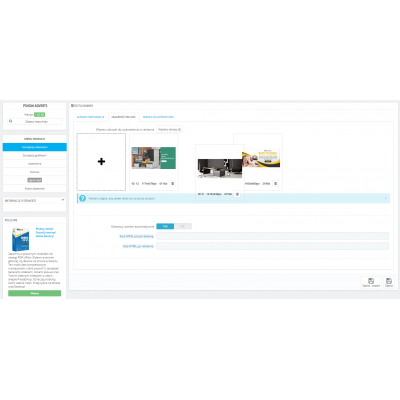The image size is (400, 400).
Task: Click the Zapisz i zostań save icon button
Action: point(371,283)
